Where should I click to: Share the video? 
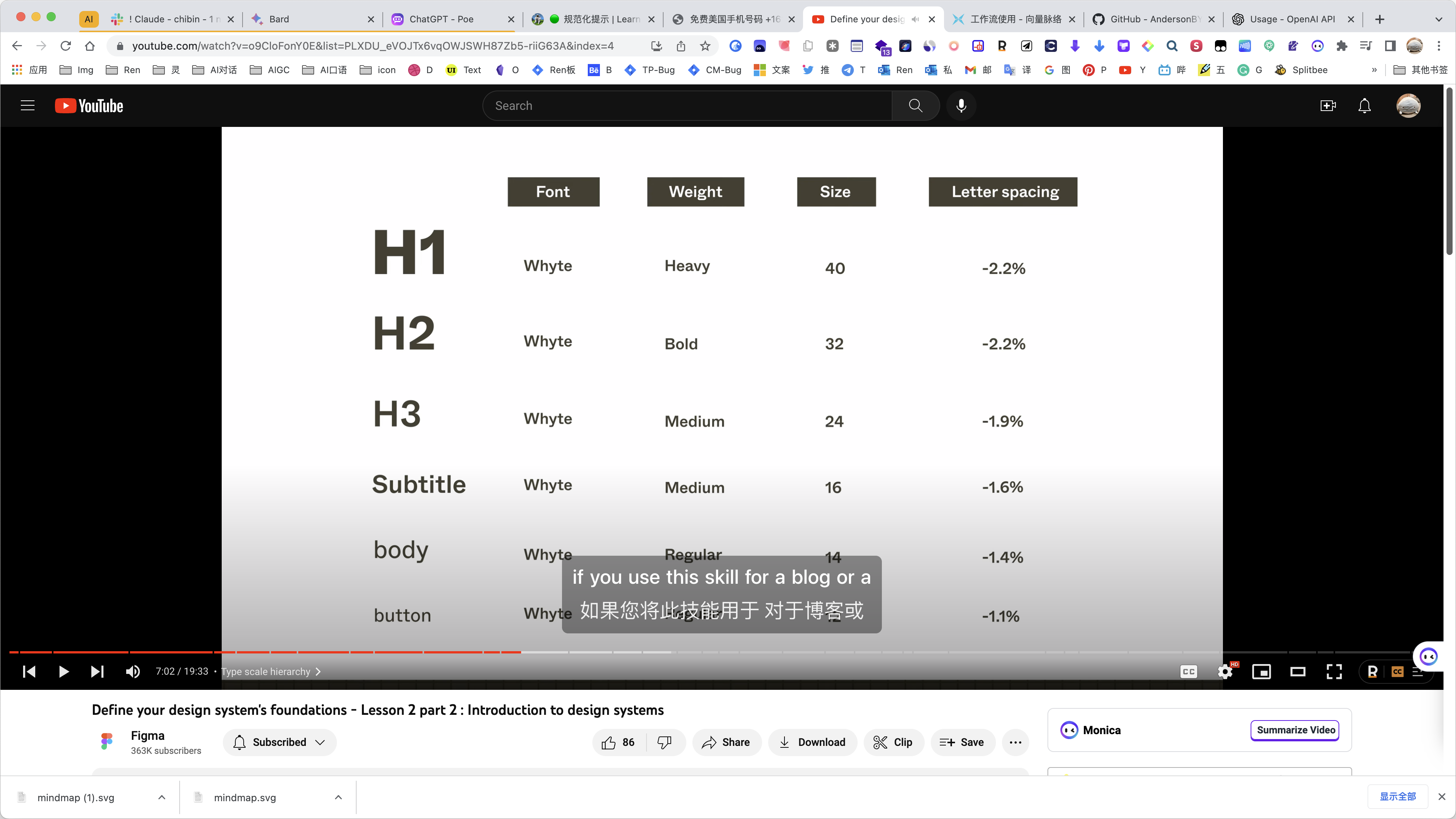click(x=726, y=742)
